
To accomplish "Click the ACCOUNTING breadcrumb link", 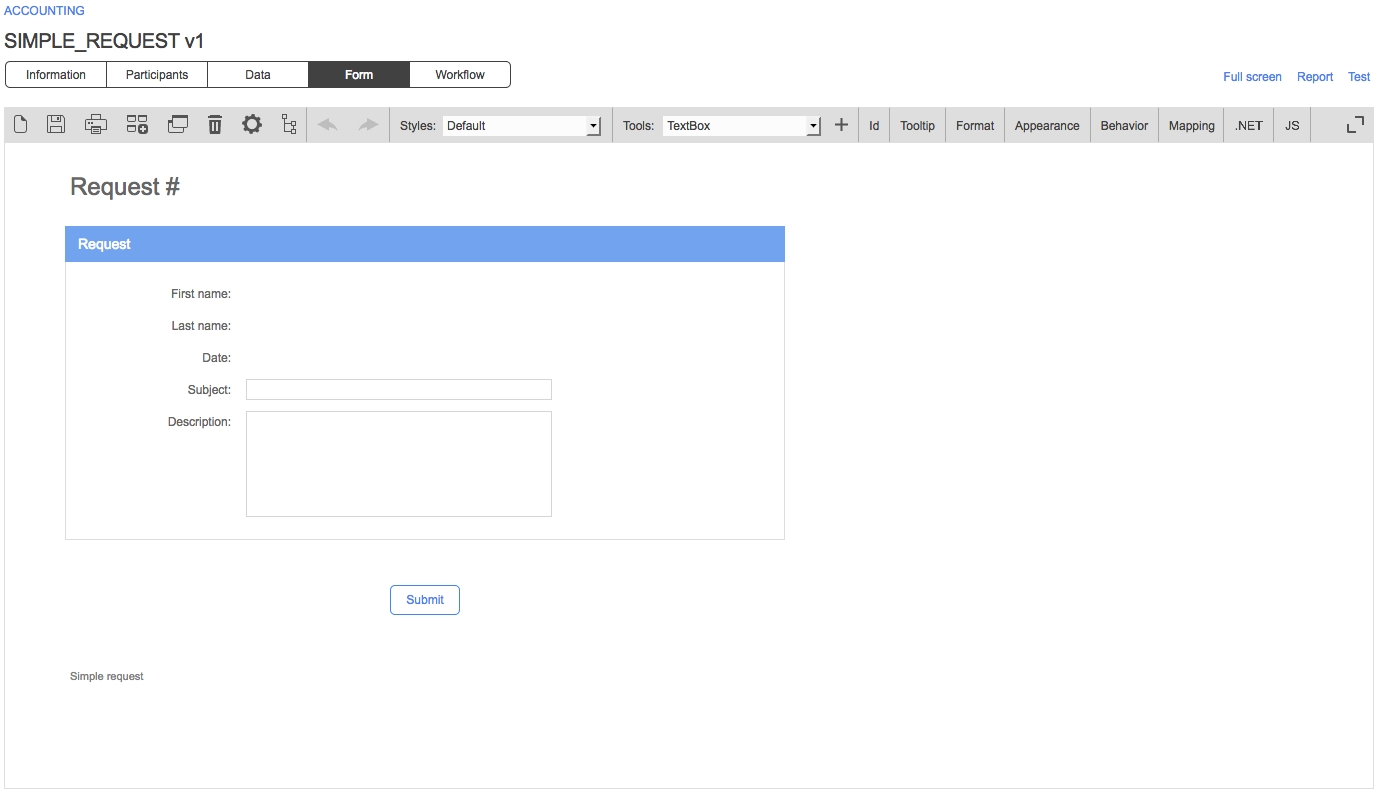I will point(45,11).
